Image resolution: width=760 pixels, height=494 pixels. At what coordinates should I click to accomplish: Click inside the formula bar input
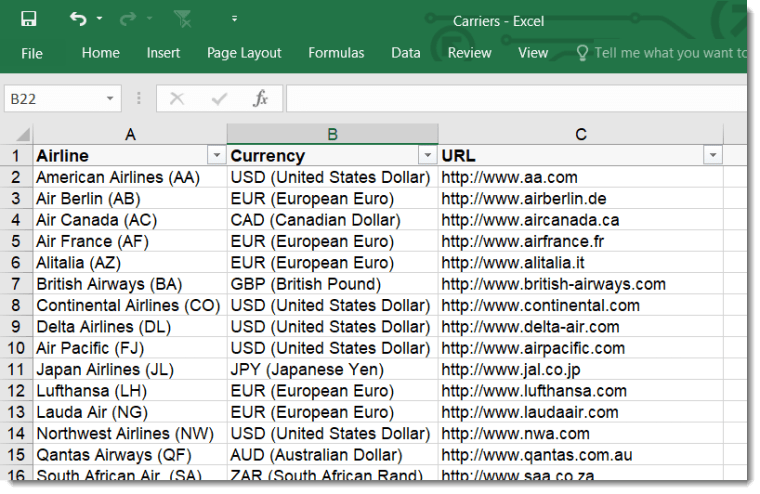516,99
